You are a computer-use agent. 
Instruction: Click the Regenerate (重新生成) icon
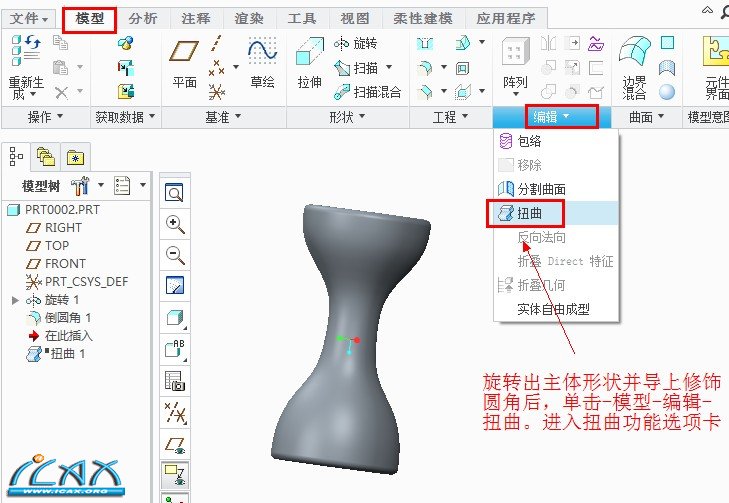(x=26, y=50)
